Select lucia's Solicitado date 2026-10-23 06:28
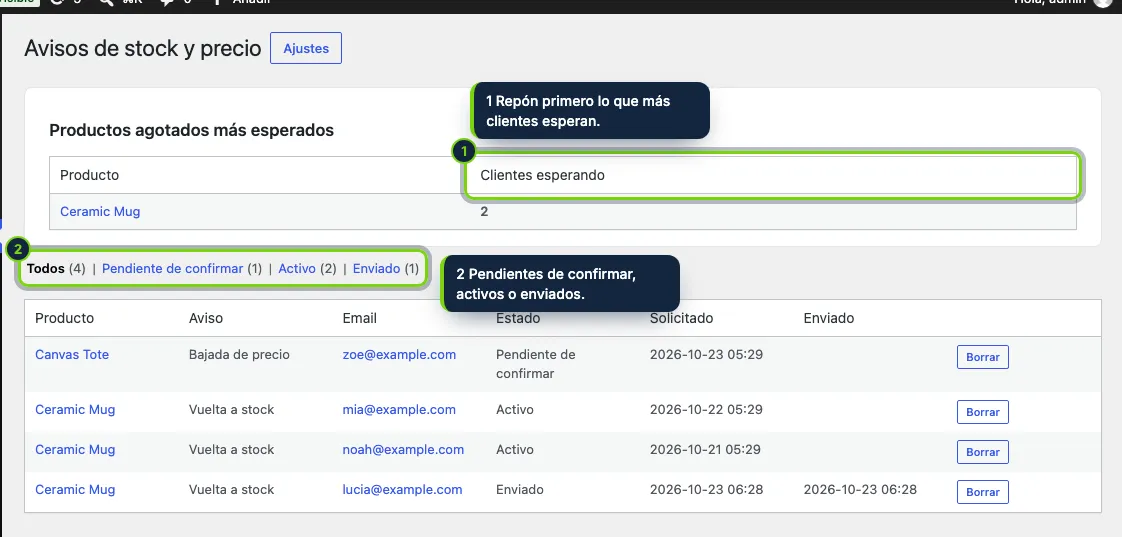Image resolution: width=1122 pixels, height=537 pixels. (706, 490)
